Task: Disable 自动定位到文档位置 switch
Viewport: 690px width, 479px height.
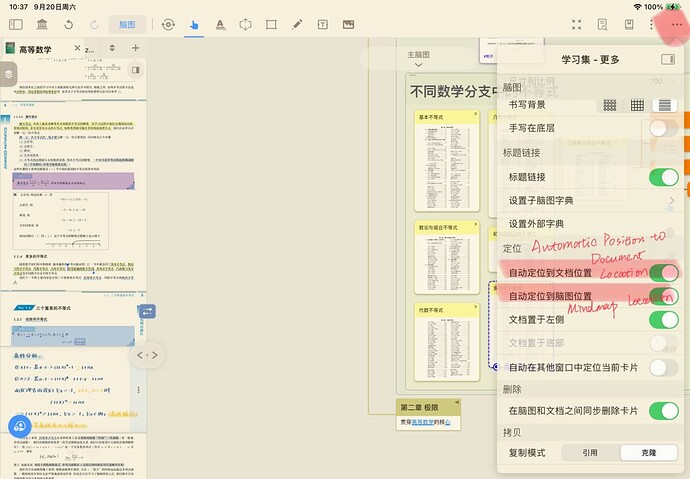Action: 664,273
